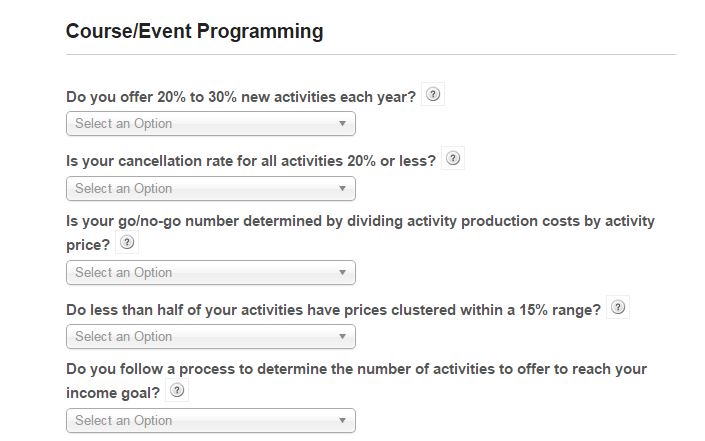The image size is (705, 441).
Task: Click help icon beside new activities question
Action: coord(433,95)
